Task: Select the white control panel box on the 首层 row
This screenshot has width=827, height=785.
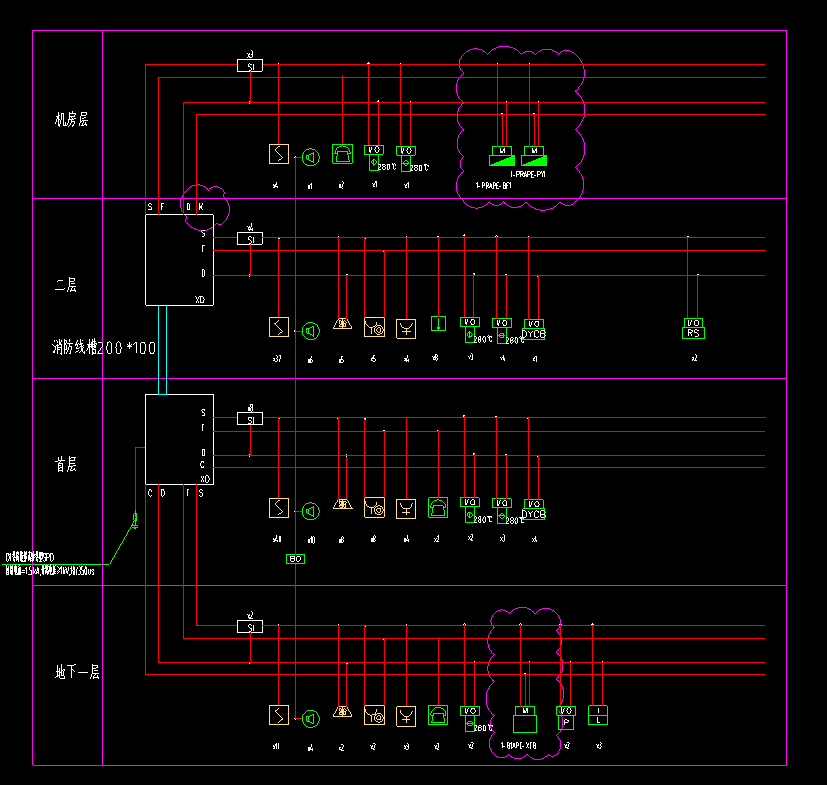Action: (x=179, y=439)
